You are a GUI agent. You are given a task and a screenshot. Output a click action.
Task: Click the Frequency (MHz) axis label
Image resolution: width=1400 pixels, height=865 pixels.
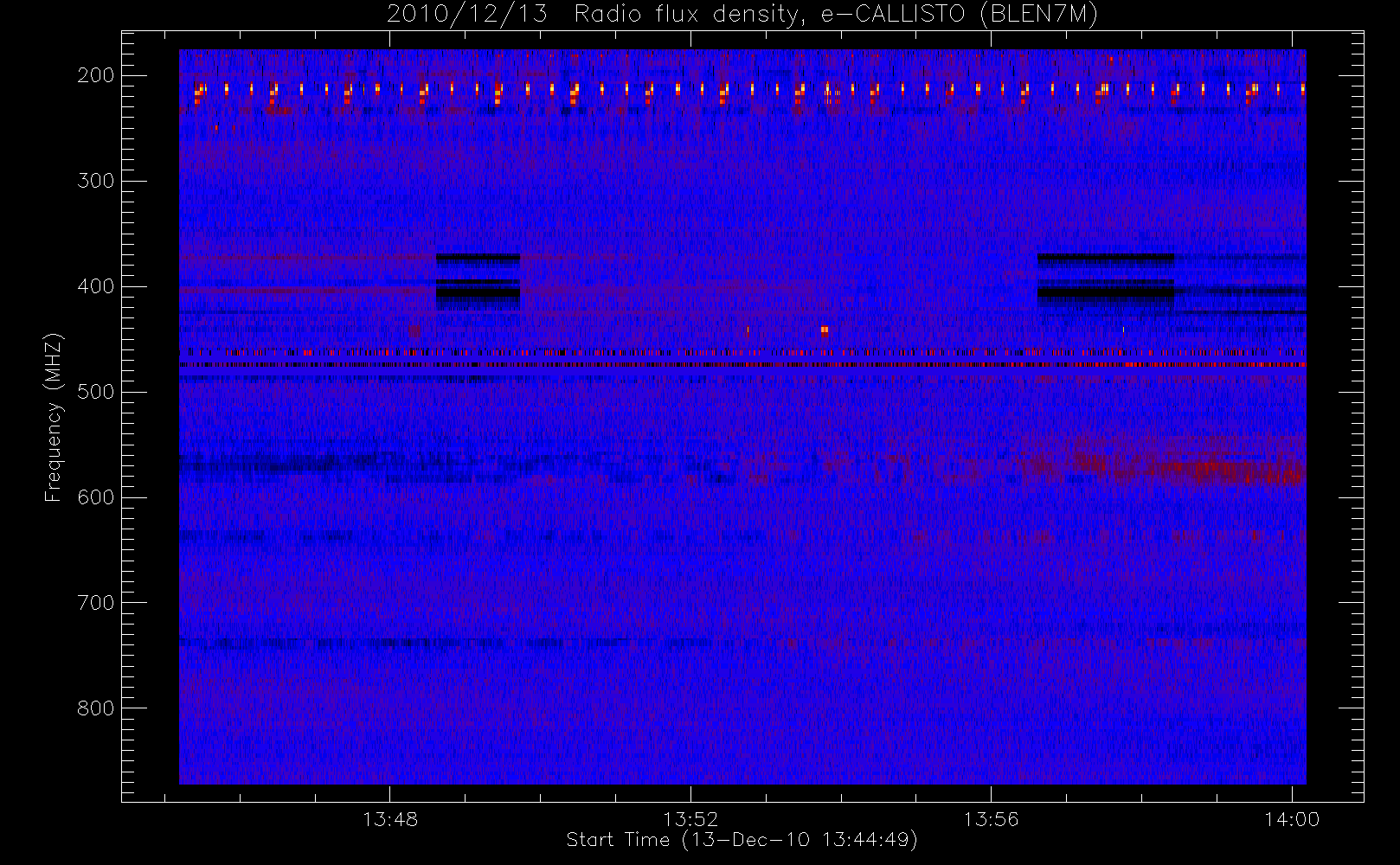(x=54, y=417)
